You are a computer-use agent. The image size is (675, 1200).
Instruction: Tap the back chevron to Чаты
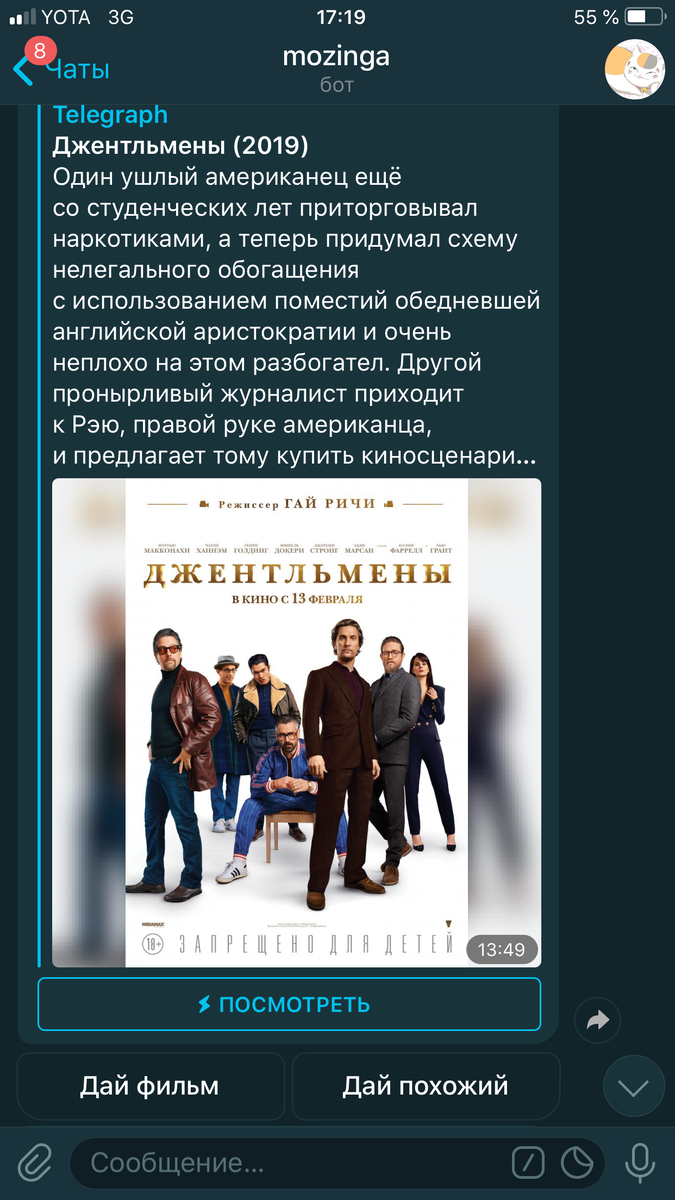(x=22, y=70)
